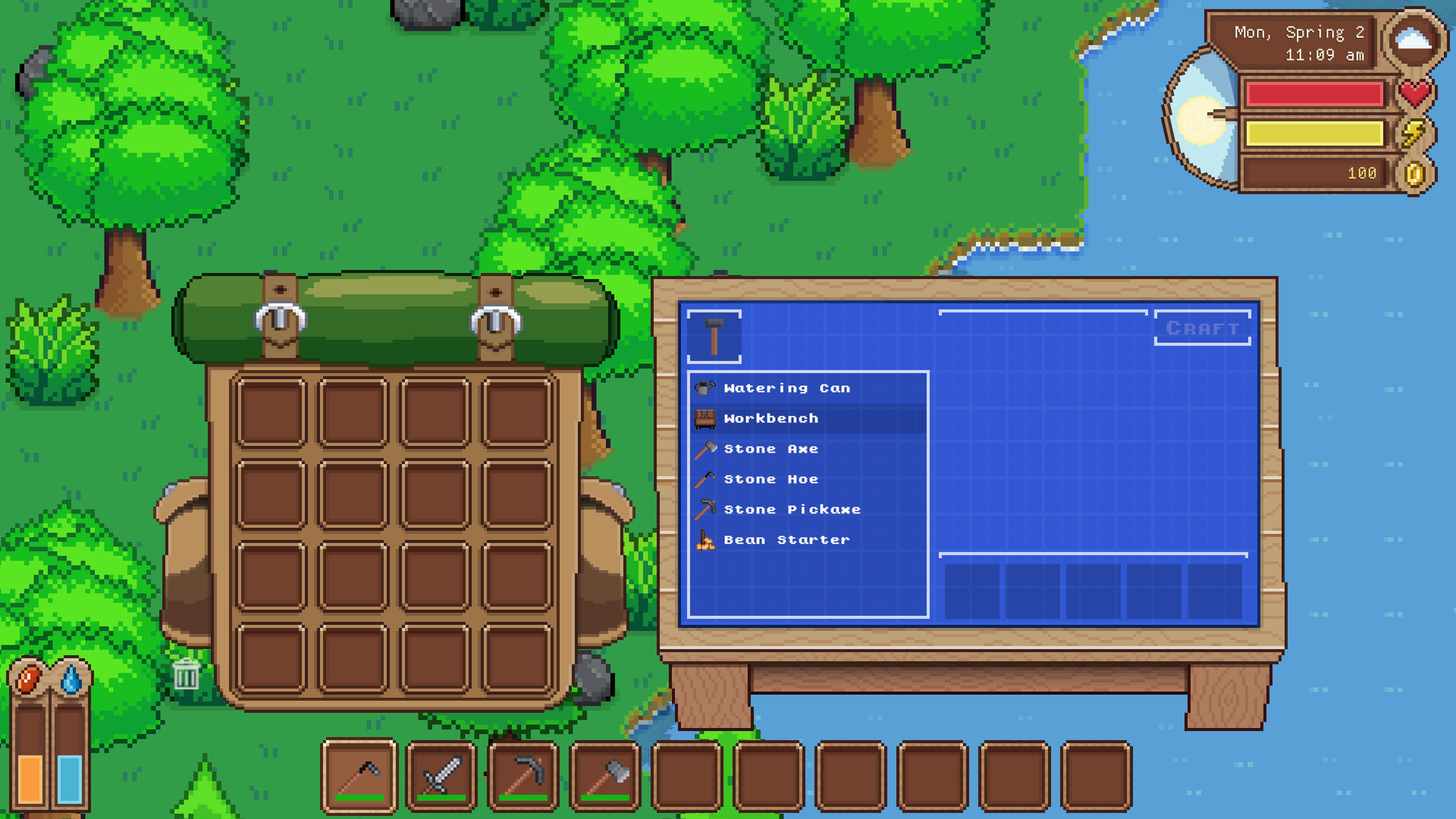
Task: Select the Bean Starter crafting recipe
Action: click(x=784, y=540)
